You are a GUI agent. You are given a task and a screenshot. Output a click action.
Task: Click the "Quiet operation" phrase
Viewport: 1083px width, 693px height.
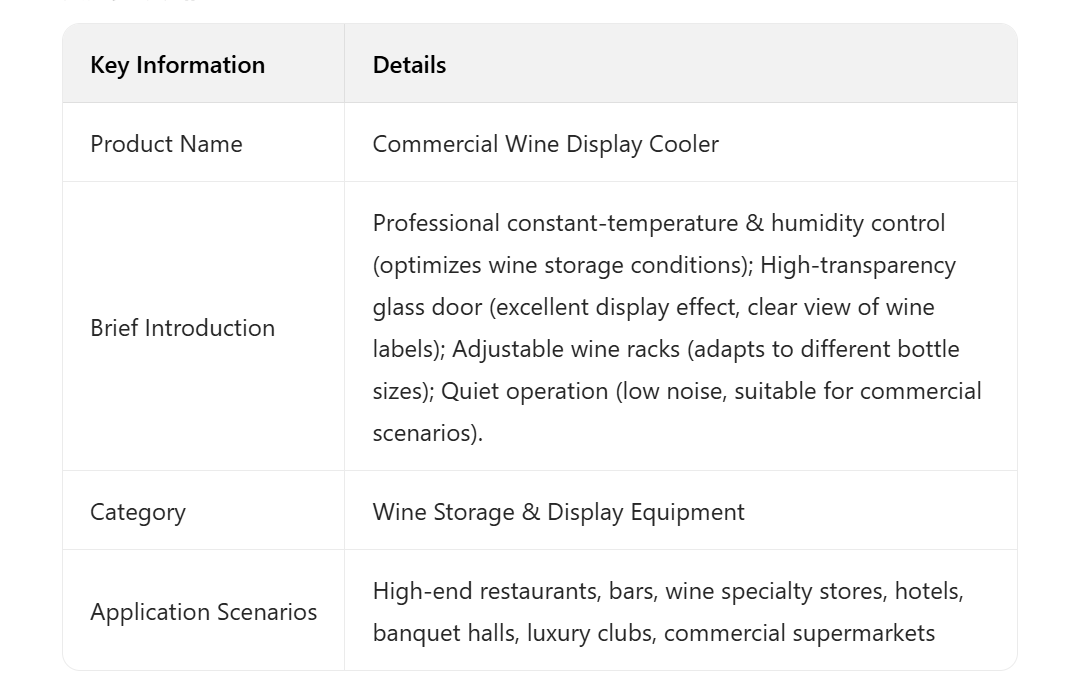tap(524, 391)
